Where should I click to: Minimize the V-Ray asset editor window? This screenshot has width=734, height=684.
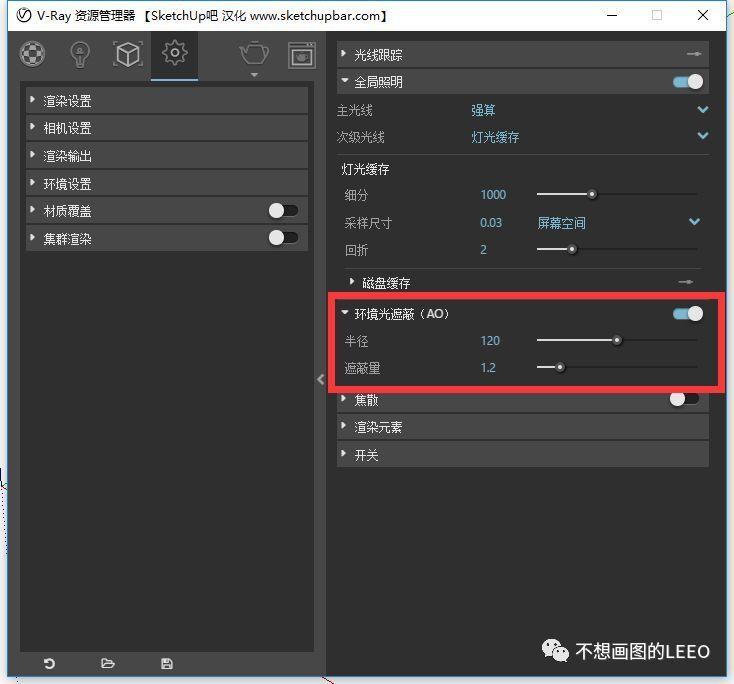point(612,15)
